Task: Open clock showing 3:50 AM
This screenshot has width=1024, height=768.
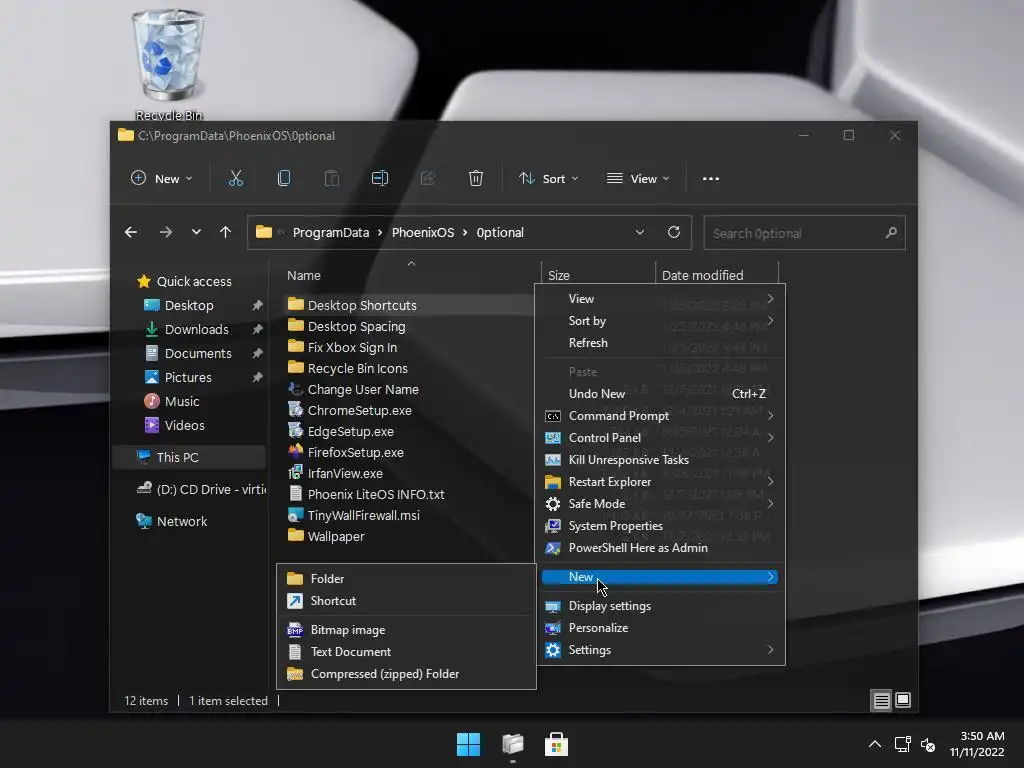Action: [977, 744]
